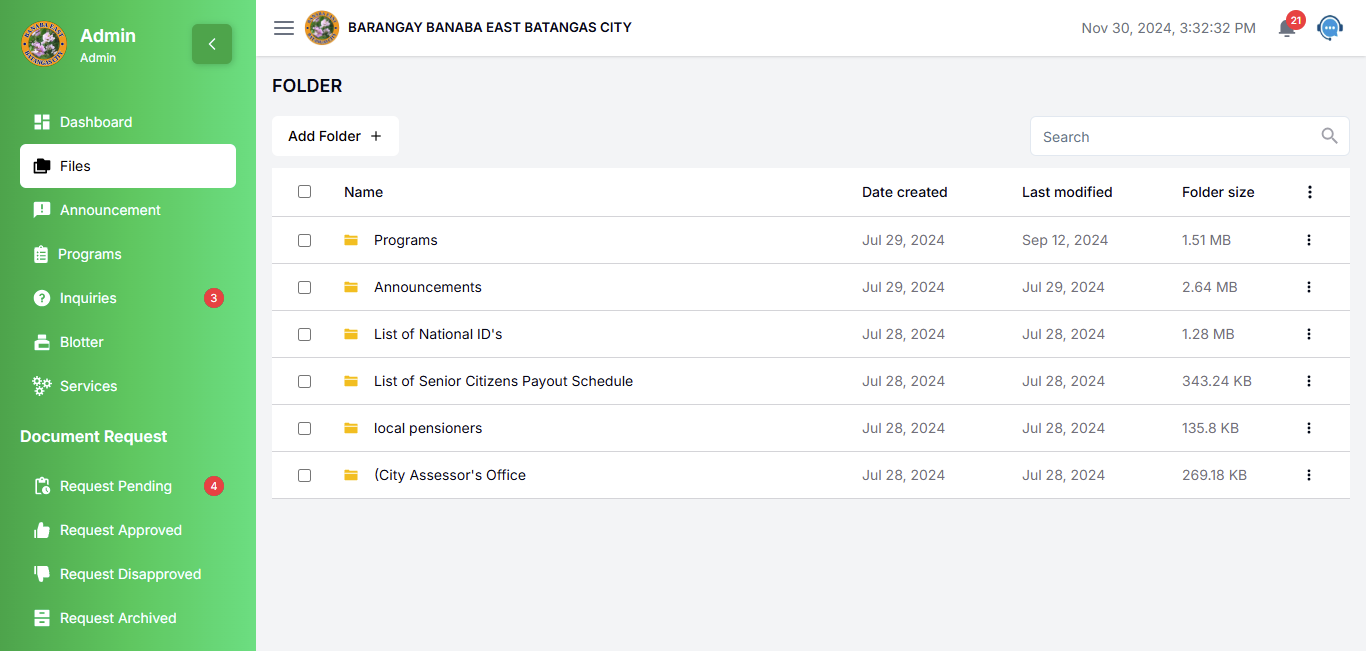The height and width of the screenshot is (651, 1366).
Task: Check the Programs folder checkbox
Action: (304, 239)
